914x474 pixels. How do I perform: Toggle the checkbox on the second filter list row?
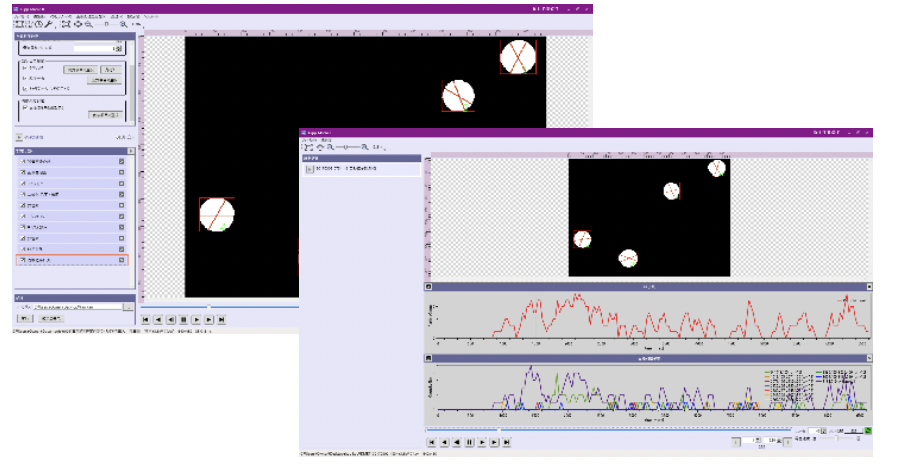[22, 173]
